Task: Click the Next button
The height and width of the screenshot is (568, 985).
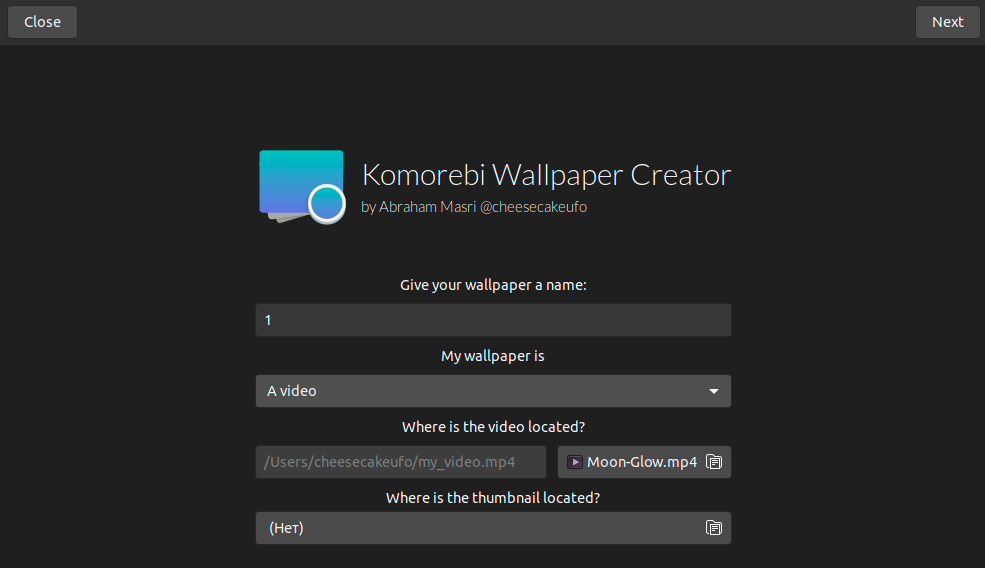Action: (x=947, y=22)
